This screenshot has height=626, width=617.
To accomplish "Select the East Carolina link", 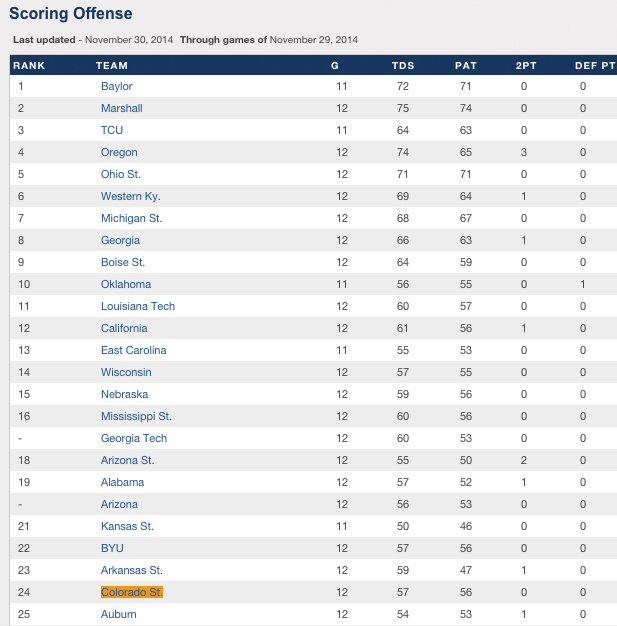I will (x=133, y=350).
